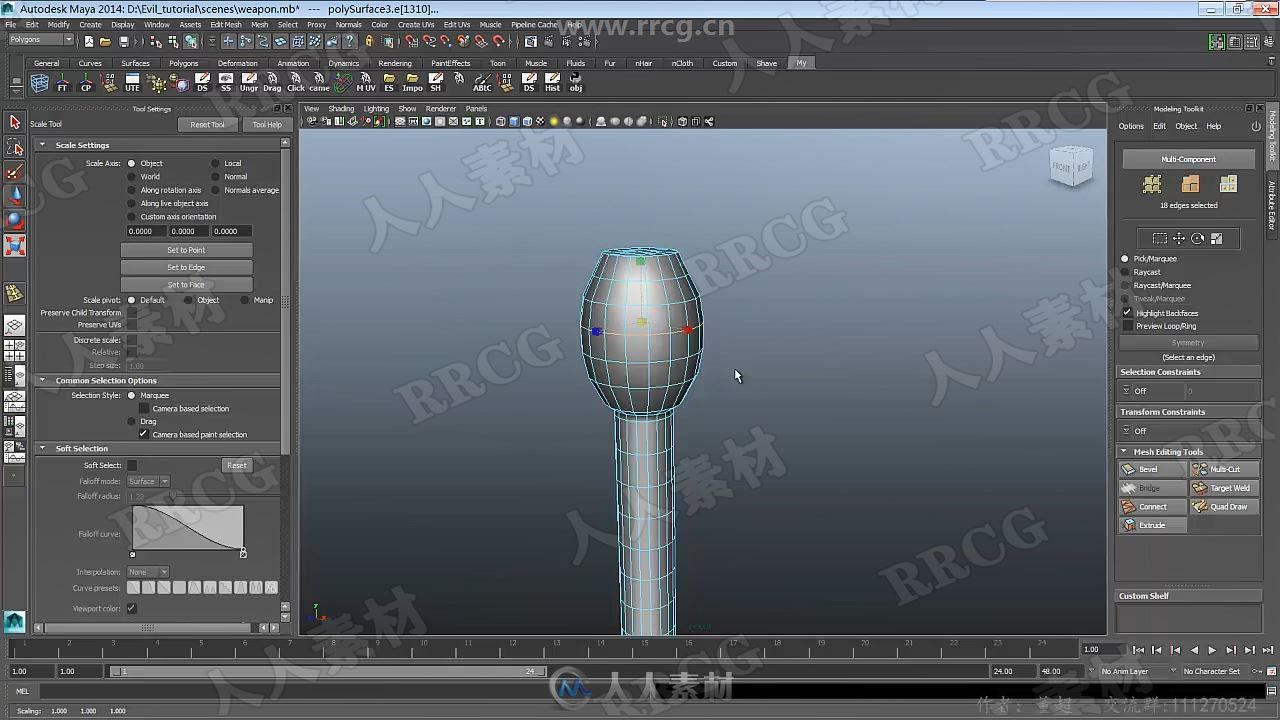Collapse Mesh Editing Tools section
The height and width of the screenshot is (720, 1280).
tap(1124, 452)
